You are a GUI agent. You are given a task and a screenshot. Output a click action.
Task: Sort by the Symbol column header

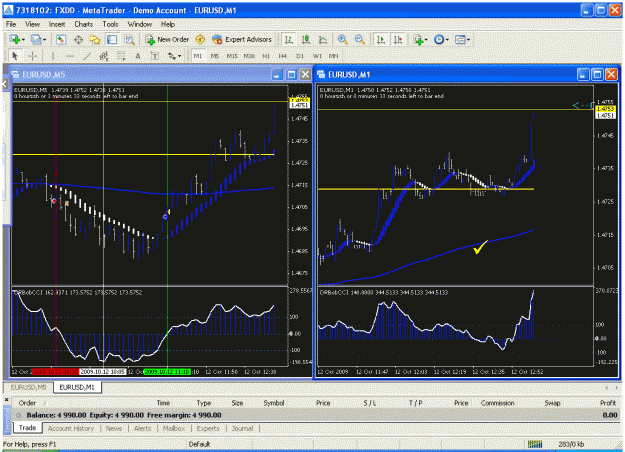pos(274,403)
